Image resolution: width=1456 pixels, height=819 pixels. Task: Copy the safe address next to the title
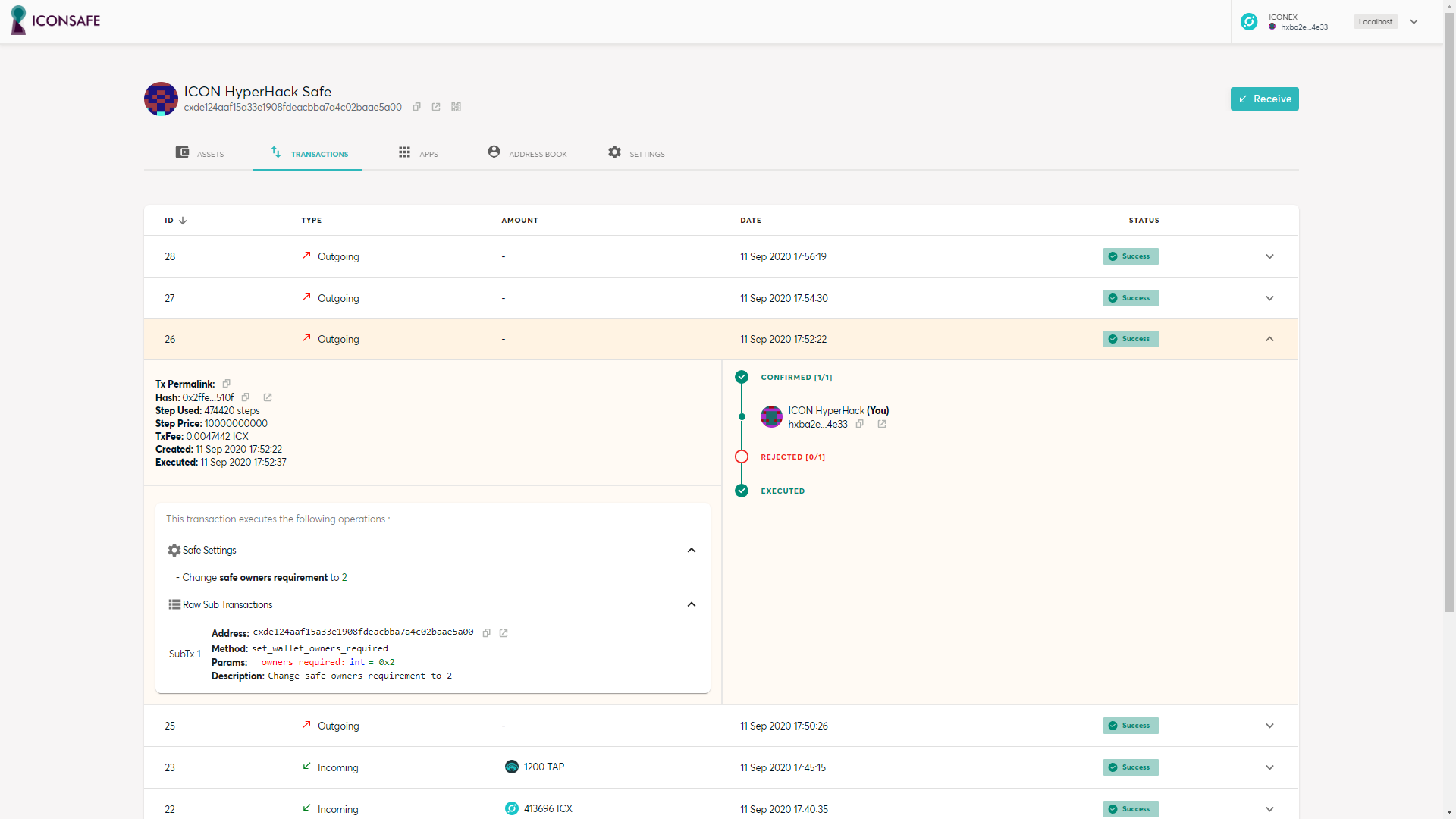point(416,107)
